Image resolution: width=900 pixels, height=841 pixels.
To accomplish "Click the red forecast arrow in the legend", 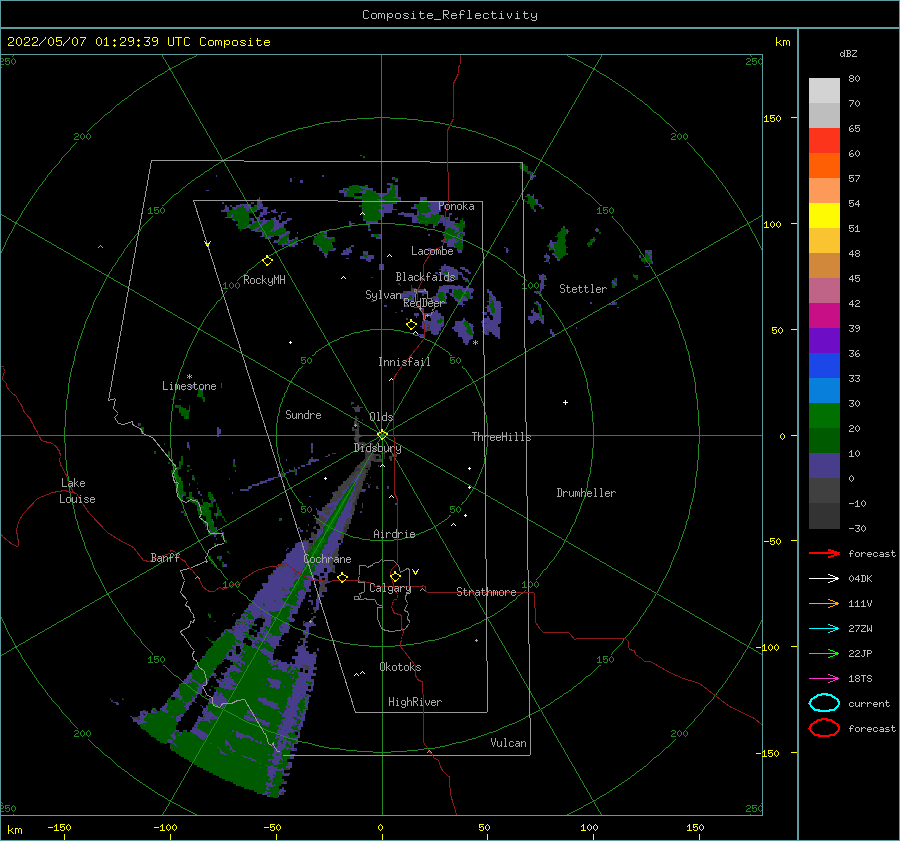I will (x=824, y=553).
